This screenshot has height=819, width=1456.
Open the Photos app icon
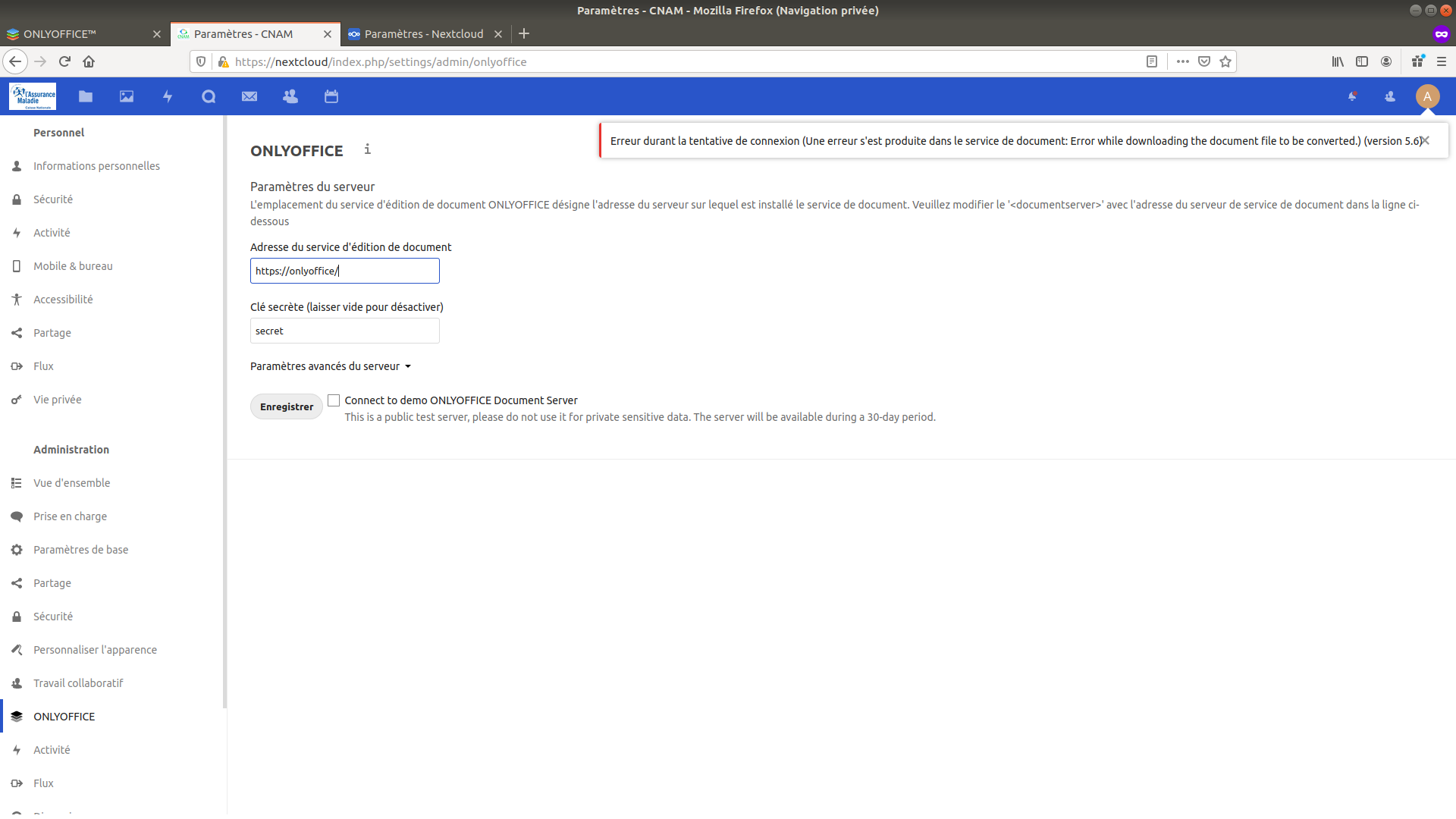click(x=126, y=96)
